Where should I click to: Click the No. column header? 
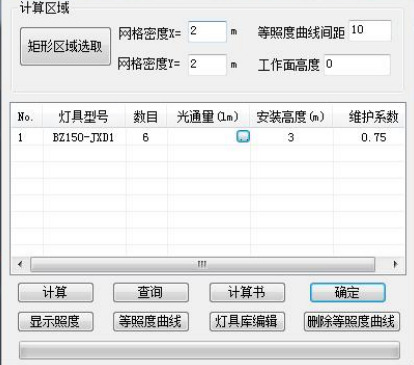coord(27,117)
